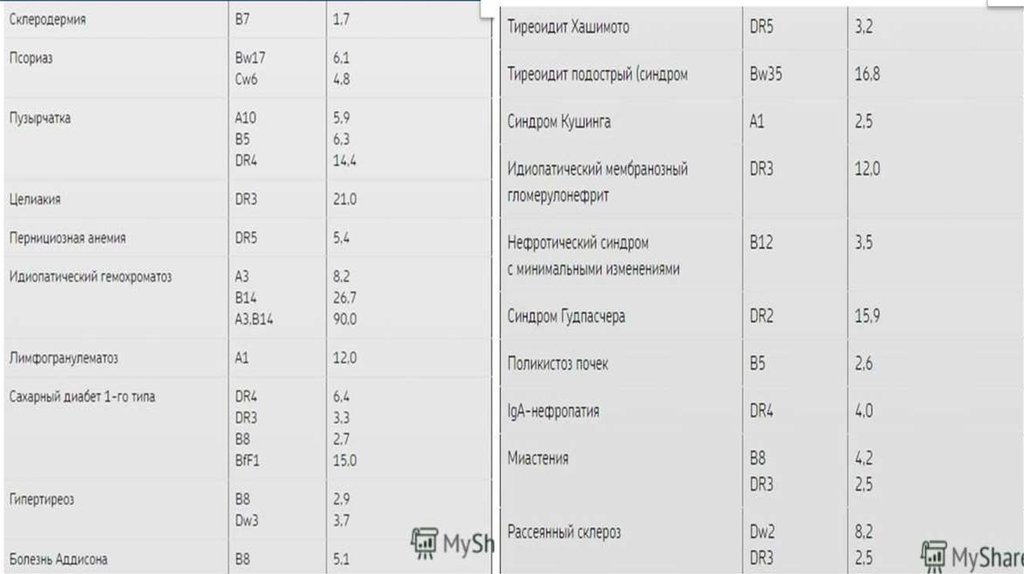Select Идиопатический гемохроматоз row label

click(x=90, y=276)
